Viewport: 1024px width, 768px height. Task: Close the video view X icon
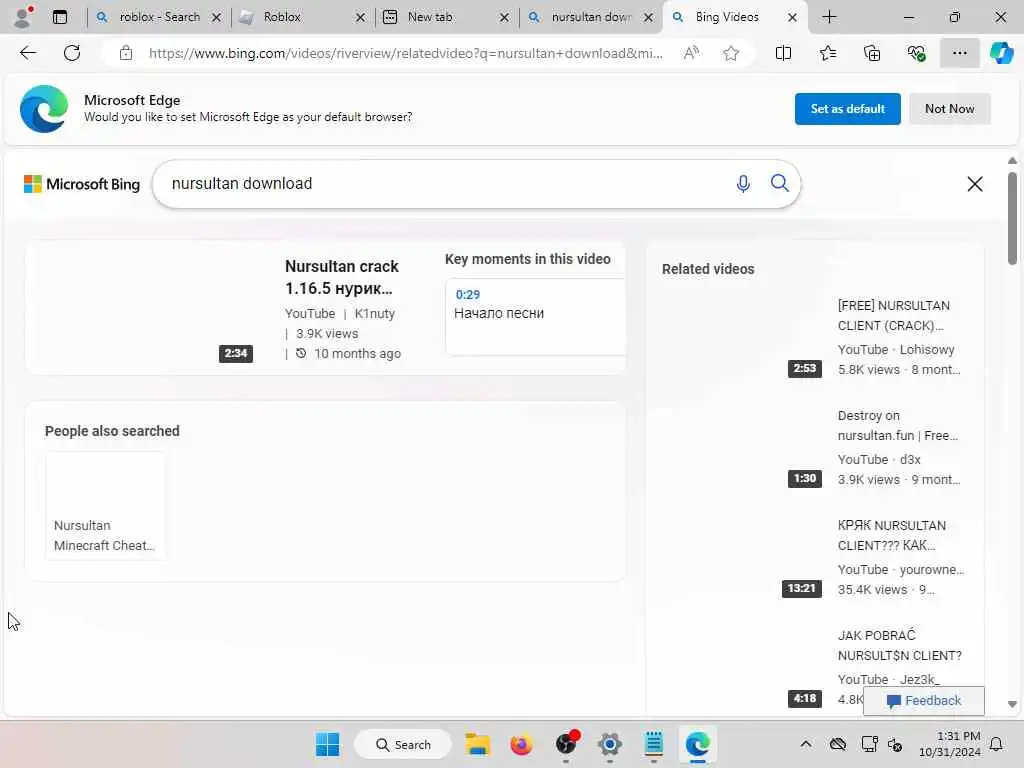[x=974, y=184]
